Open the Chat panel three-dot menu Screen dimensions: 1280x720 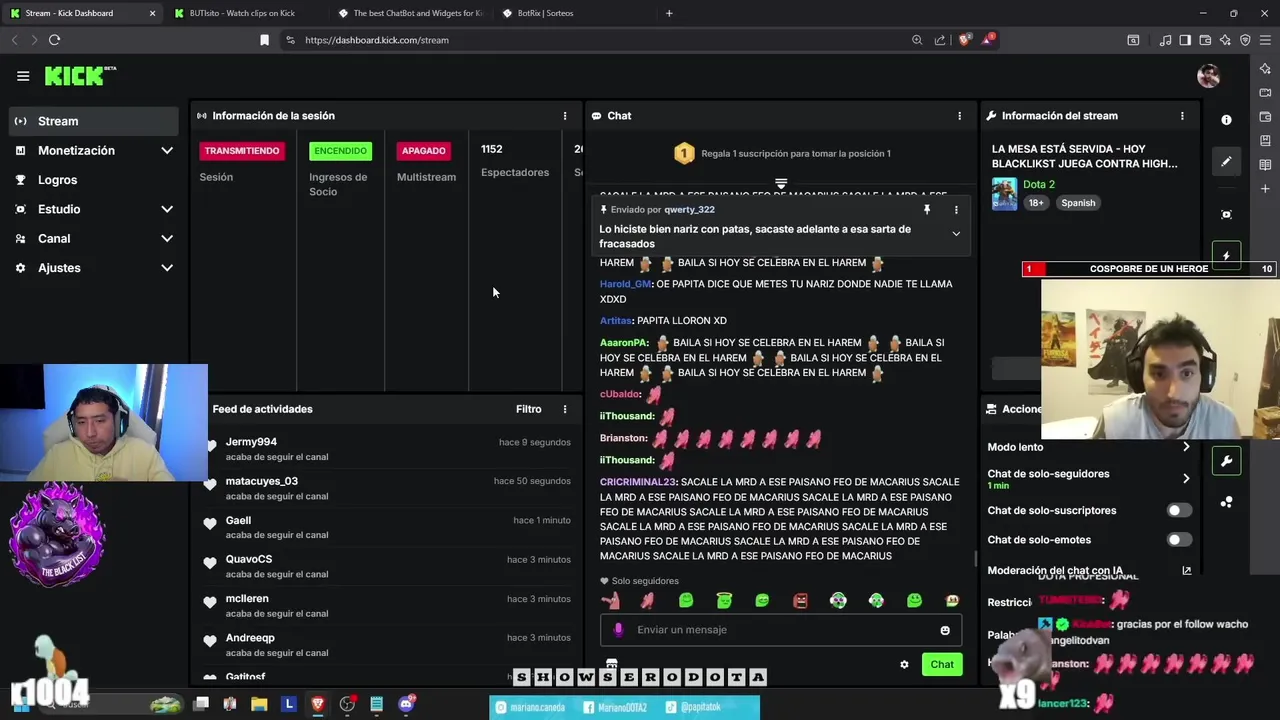959,116
